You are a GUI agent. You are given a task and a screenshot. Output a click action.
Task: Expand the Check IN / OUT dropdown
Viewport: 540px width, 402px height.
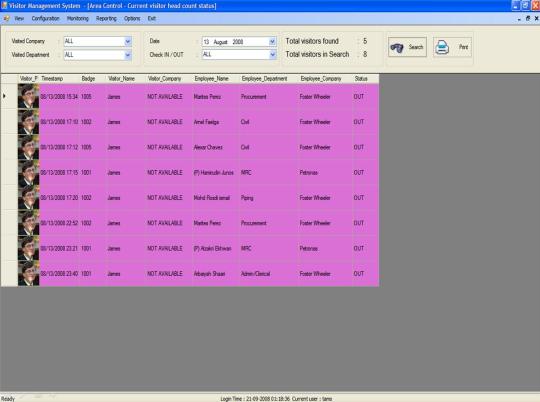[272, 54]
